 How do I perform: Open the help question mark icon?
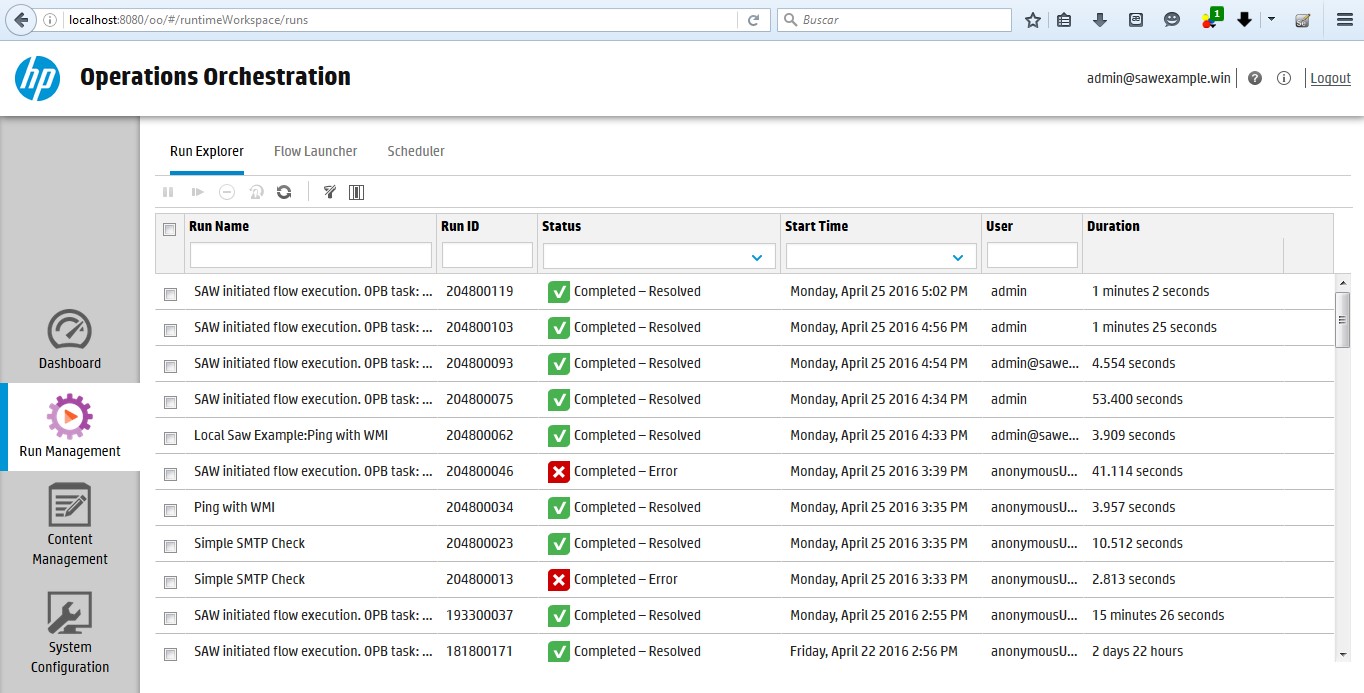(x=1254, y=78)
